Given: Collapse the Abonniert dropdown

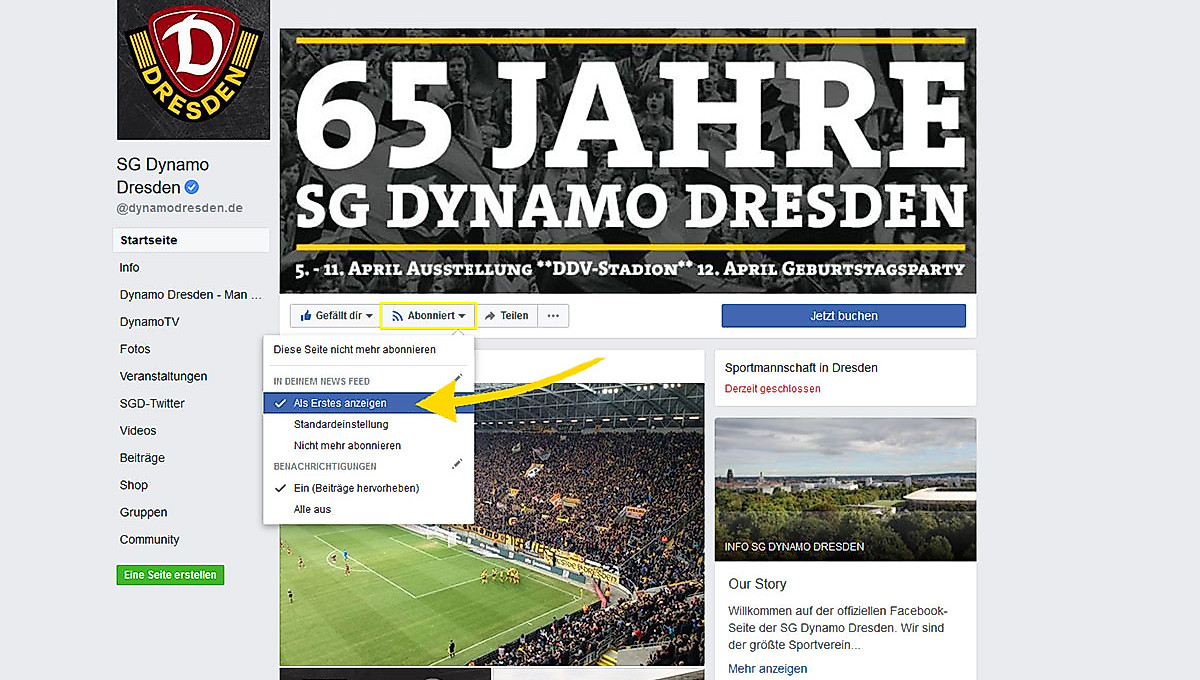Looking at the screenshot, I should [428, 316].
